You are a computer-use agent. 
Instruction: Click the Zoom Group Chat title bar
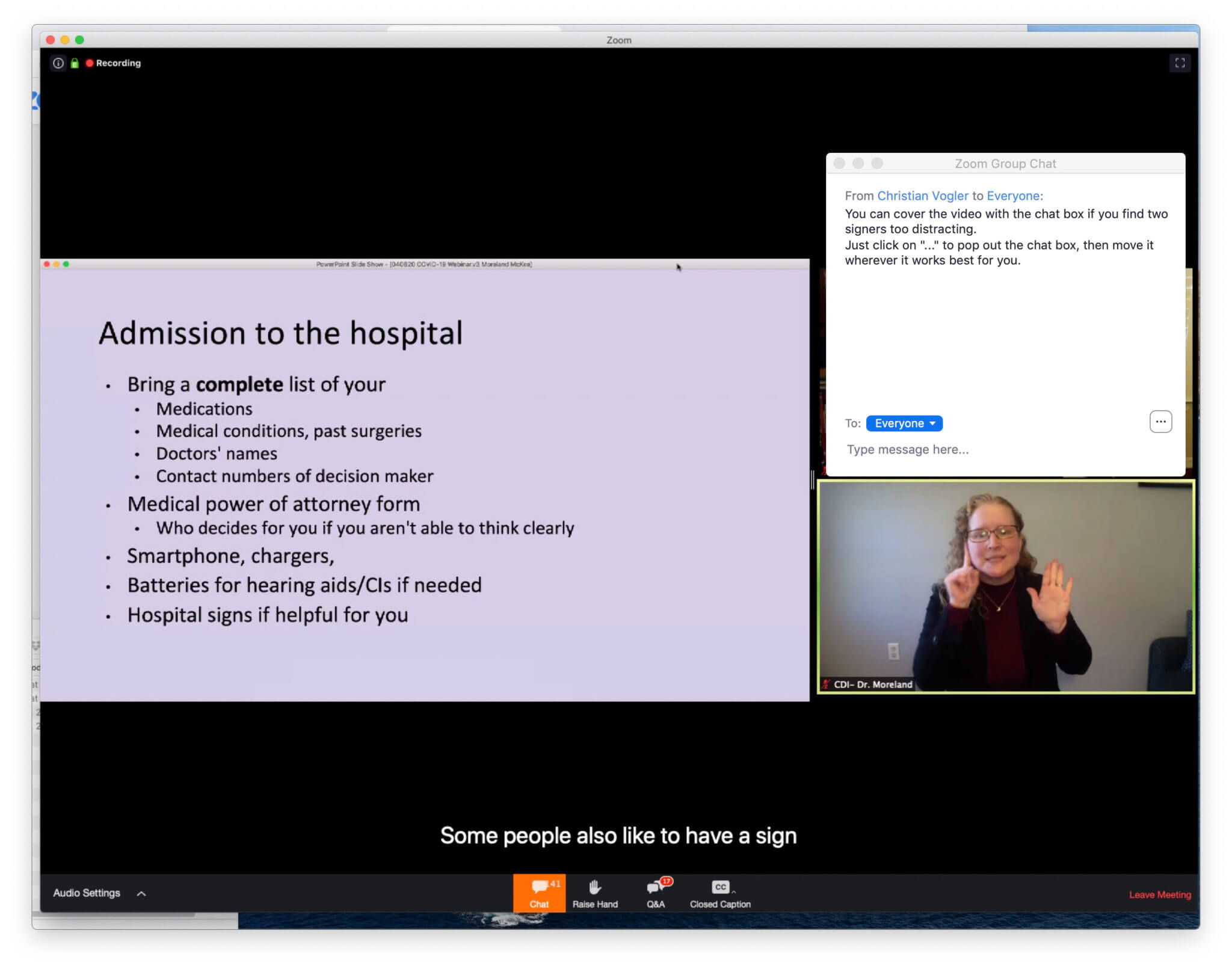[1005, 163]
